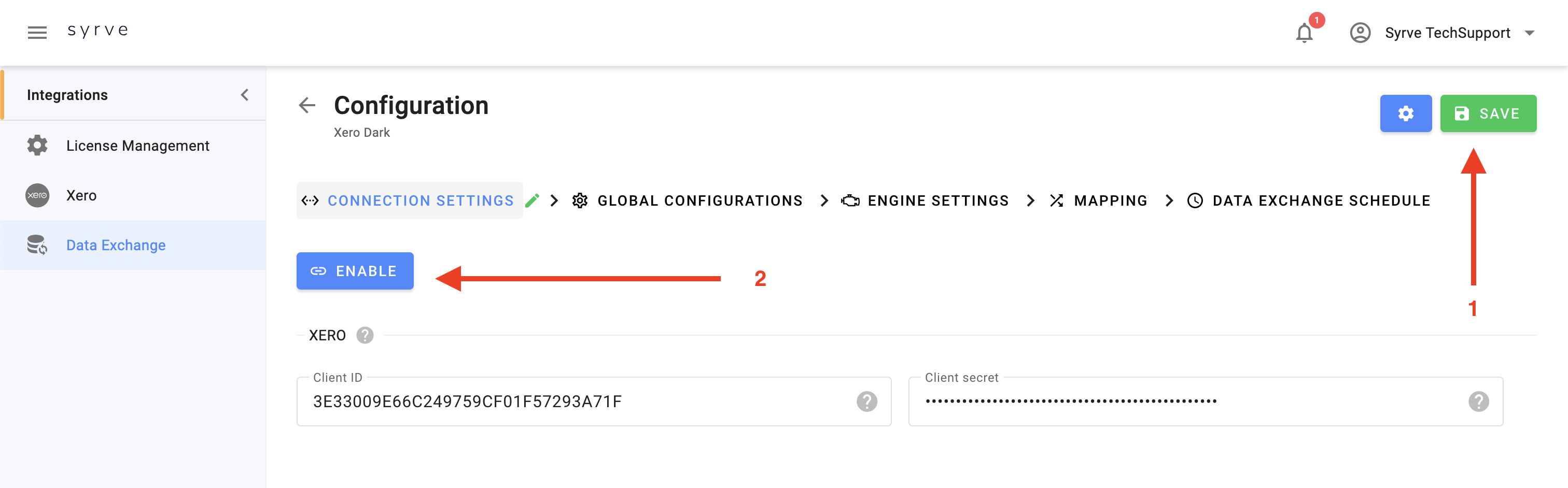Open the Engine Settings step
Image resolution: width=1568 pixels, height=488 pixels.
(925, 201)
